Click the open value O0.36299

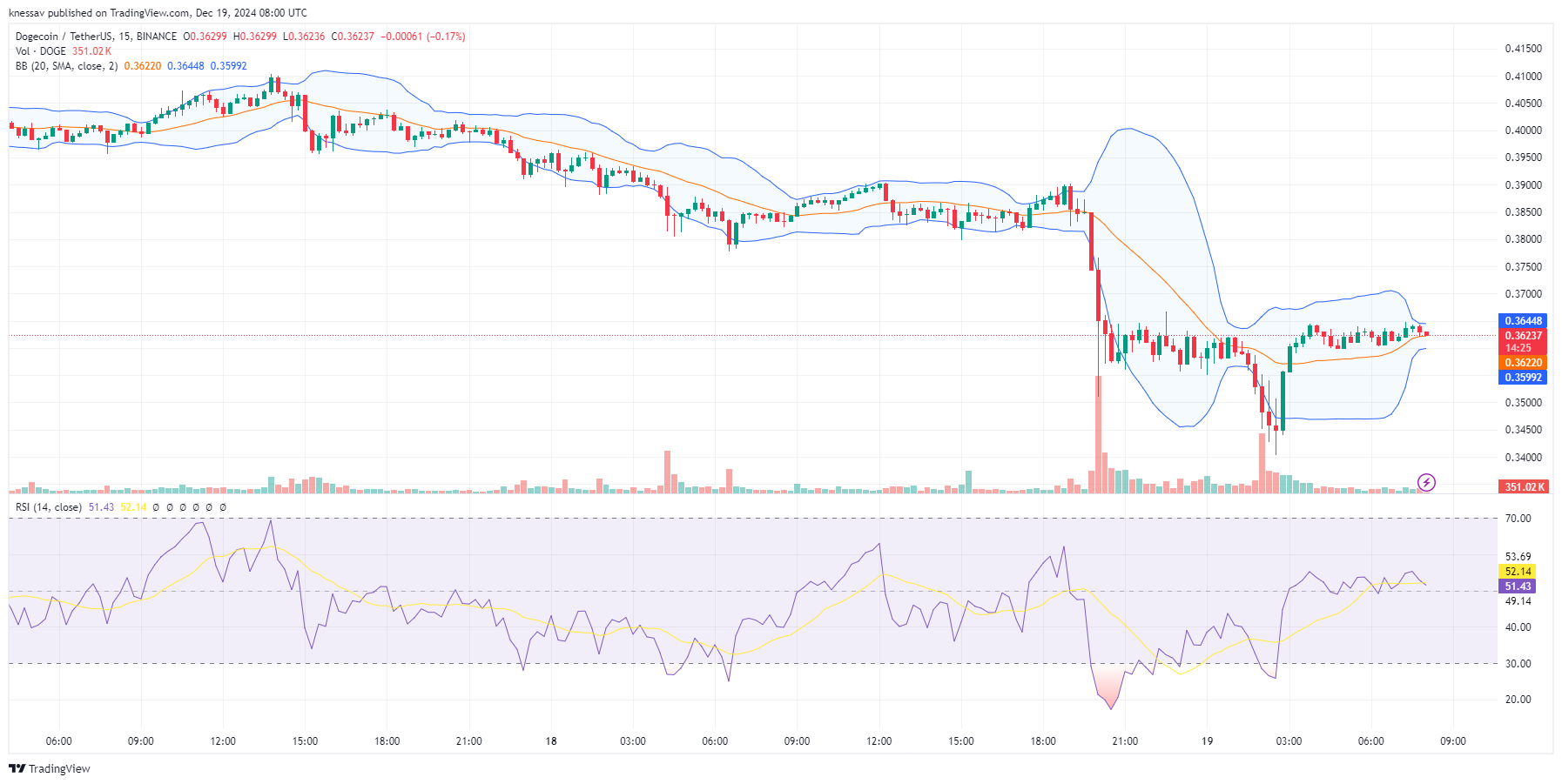point(205,37)
